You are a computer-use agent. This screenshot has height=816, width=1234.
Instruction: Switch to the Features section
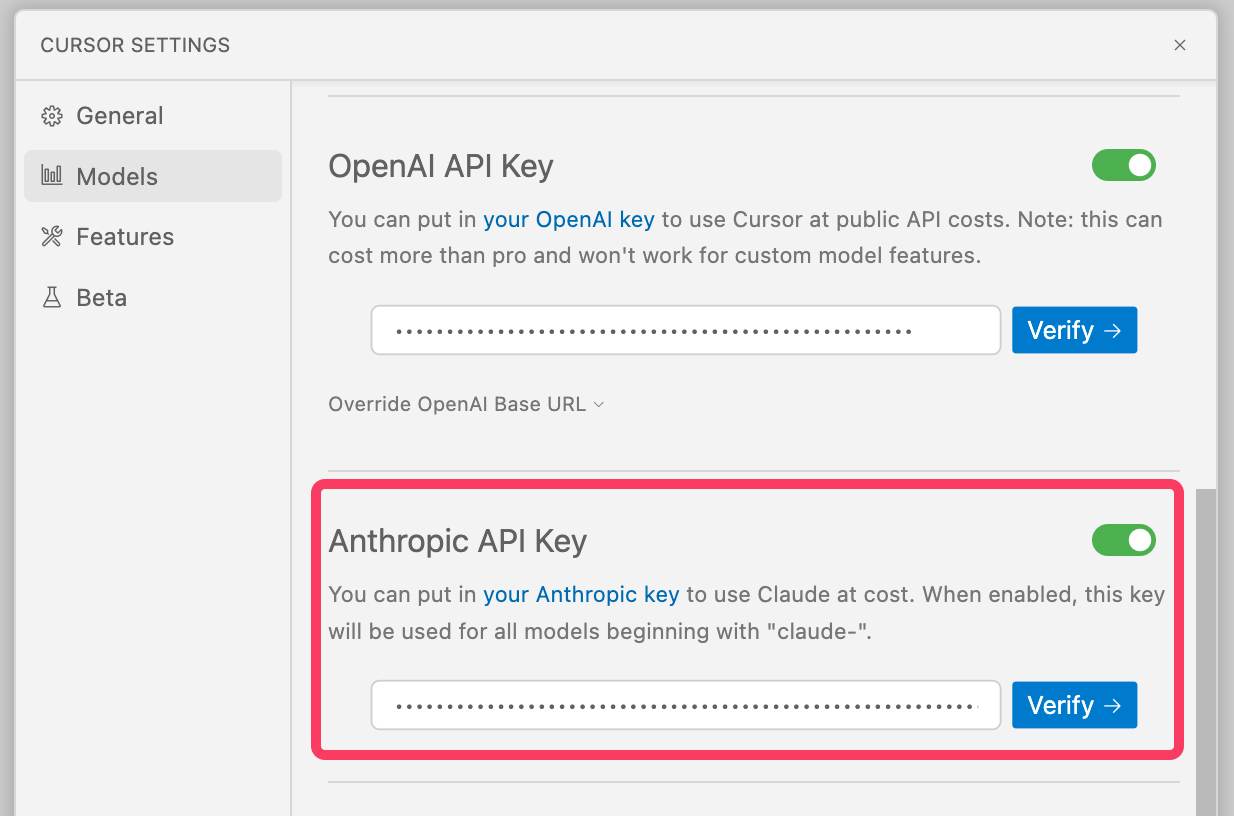(x=125, y=237)
